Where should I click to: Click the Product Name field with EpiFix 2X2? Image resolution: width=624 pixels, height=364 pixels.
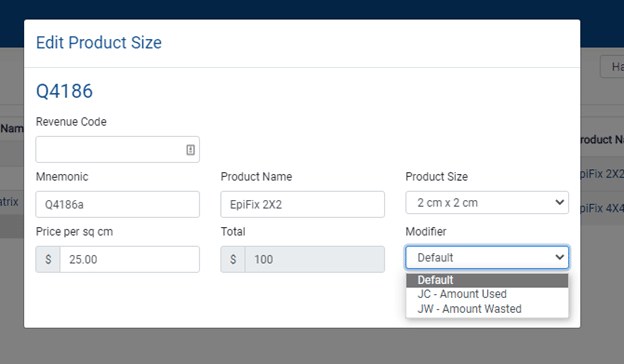[302, 204]
